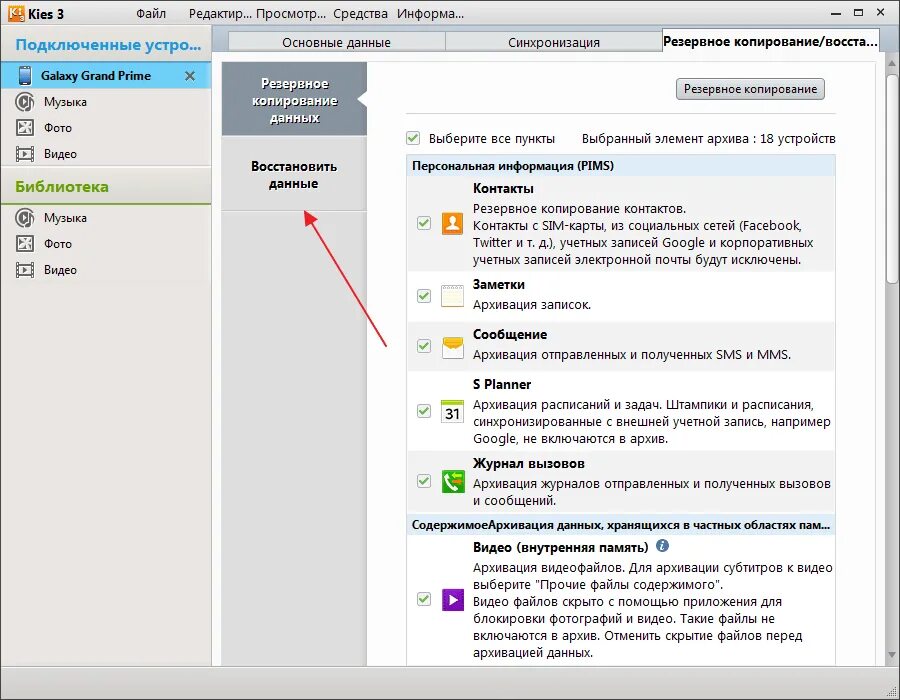The width and height of the screenshot is (900, 700).
Task: Toggle the Выберите все пункты checkbox
Action: 413,138
